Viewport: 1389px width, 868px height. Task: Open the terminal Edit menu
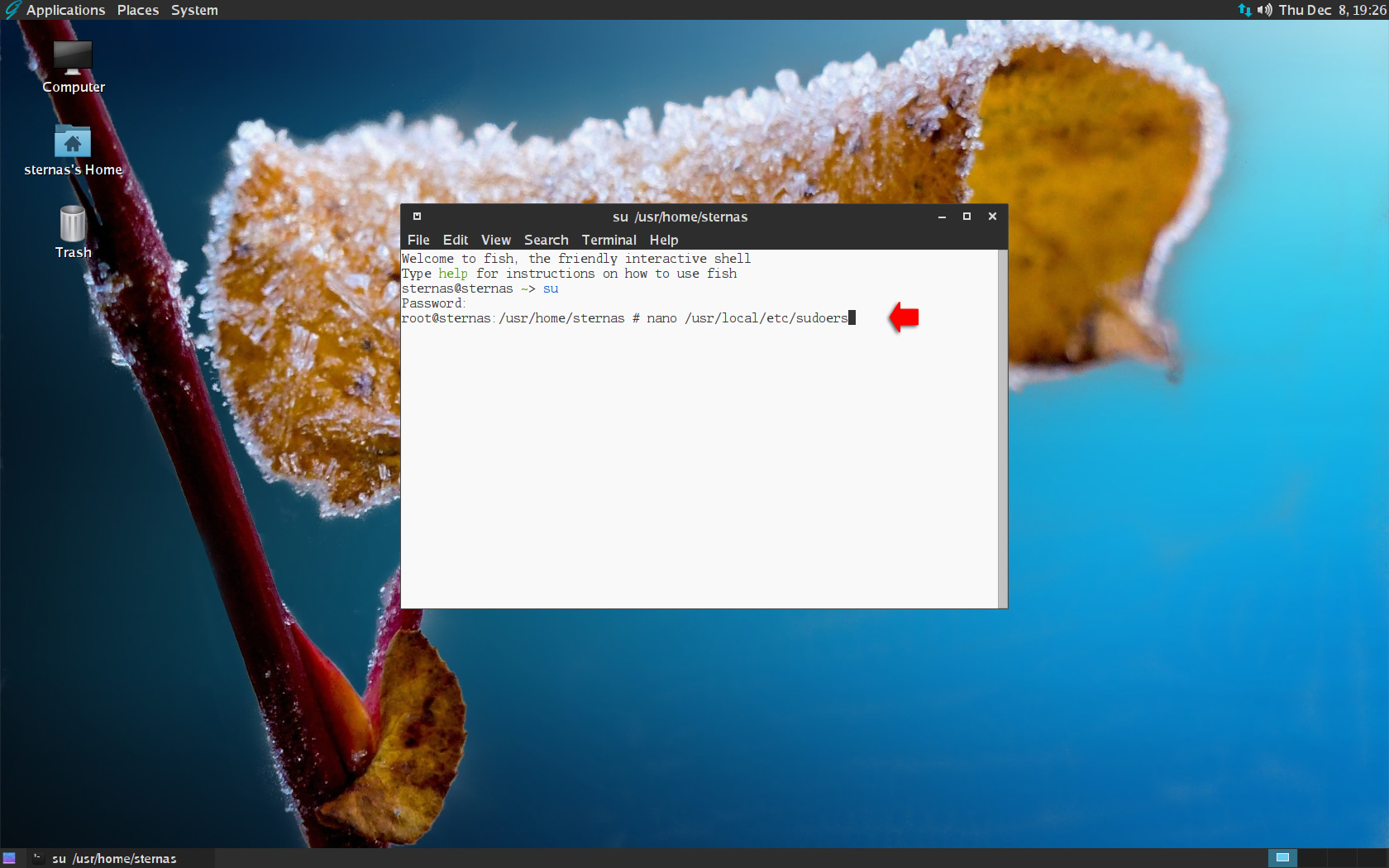click(456, 240)
